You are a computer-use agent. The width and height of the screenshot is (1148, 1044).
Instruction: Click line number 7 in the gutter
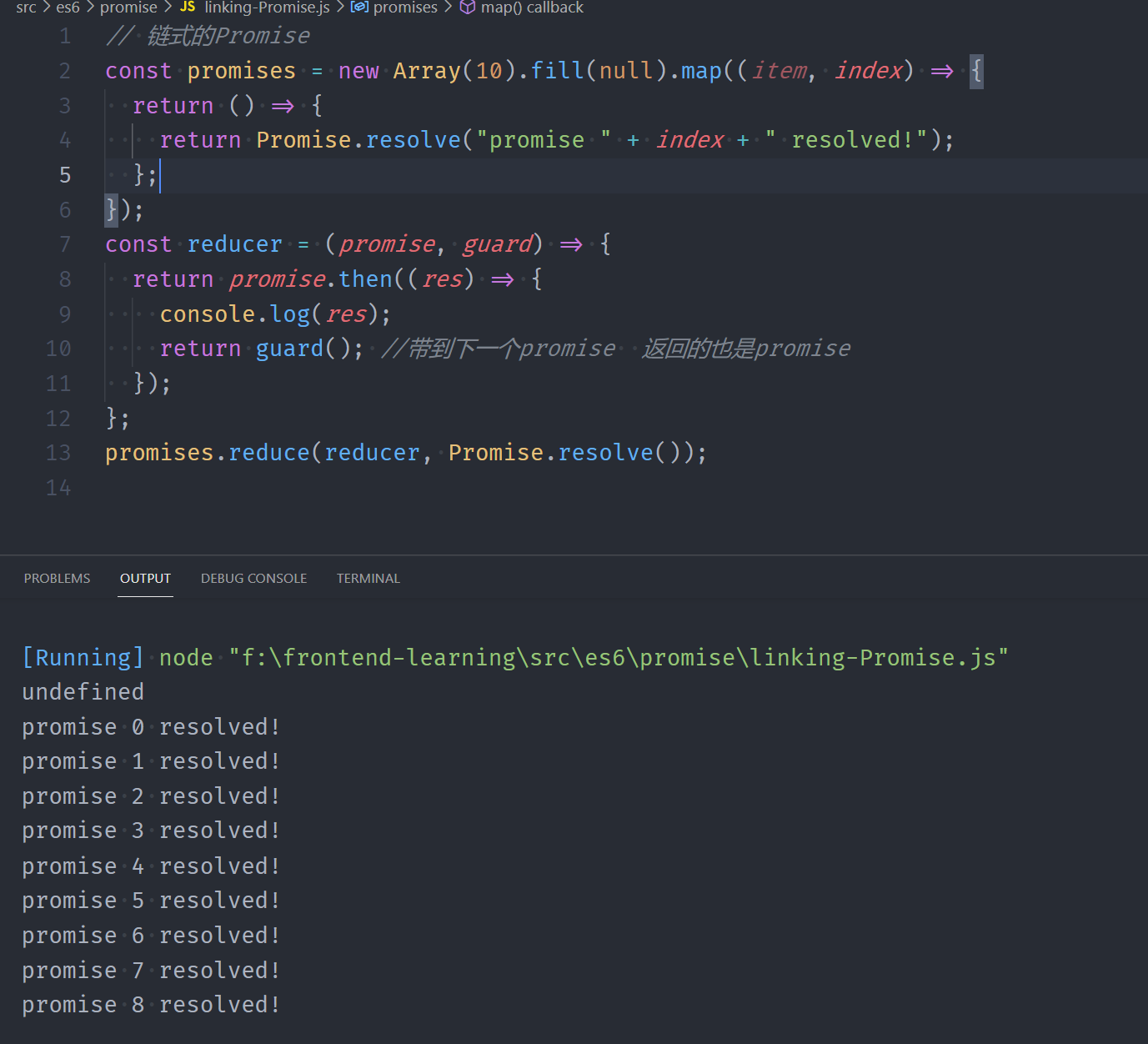pyautogui.click(x=64, y=244)
